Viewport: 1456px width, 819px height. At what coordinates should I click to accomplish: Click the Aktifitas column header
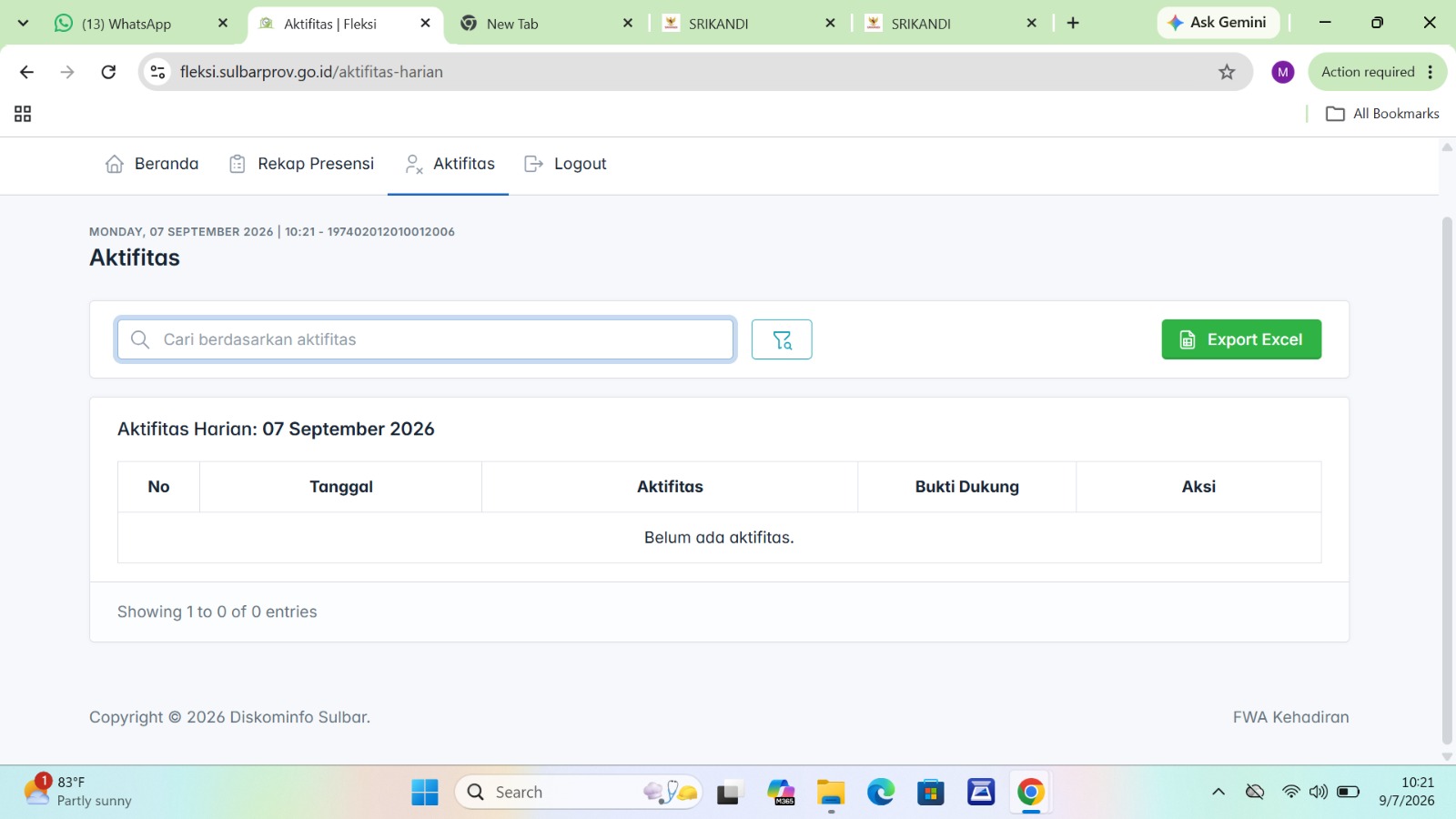tap(670, 487)
